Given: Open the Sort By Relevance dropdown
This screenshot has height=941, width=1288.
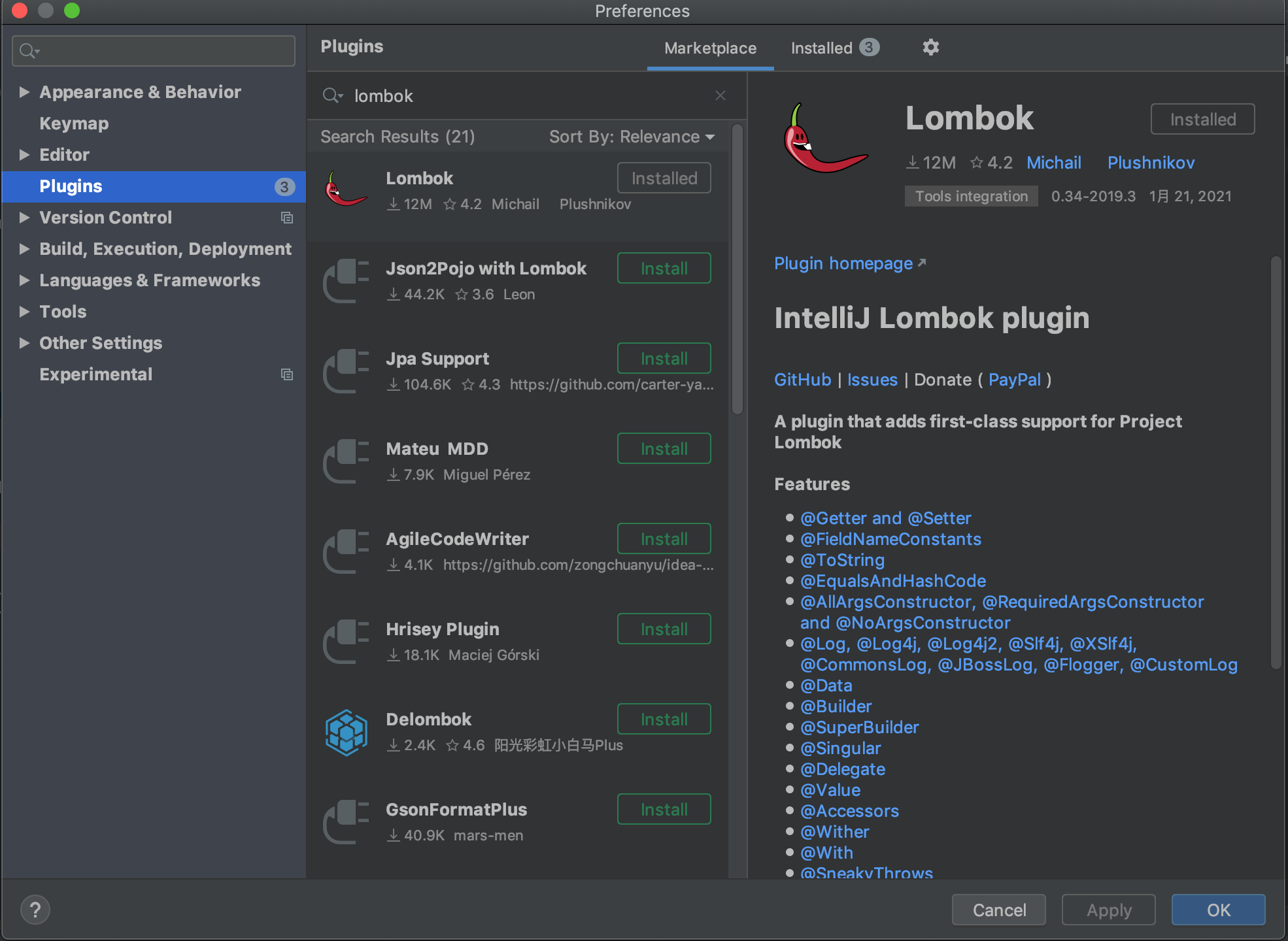Looking at the screenshot, I should click(x=631, y=137).
